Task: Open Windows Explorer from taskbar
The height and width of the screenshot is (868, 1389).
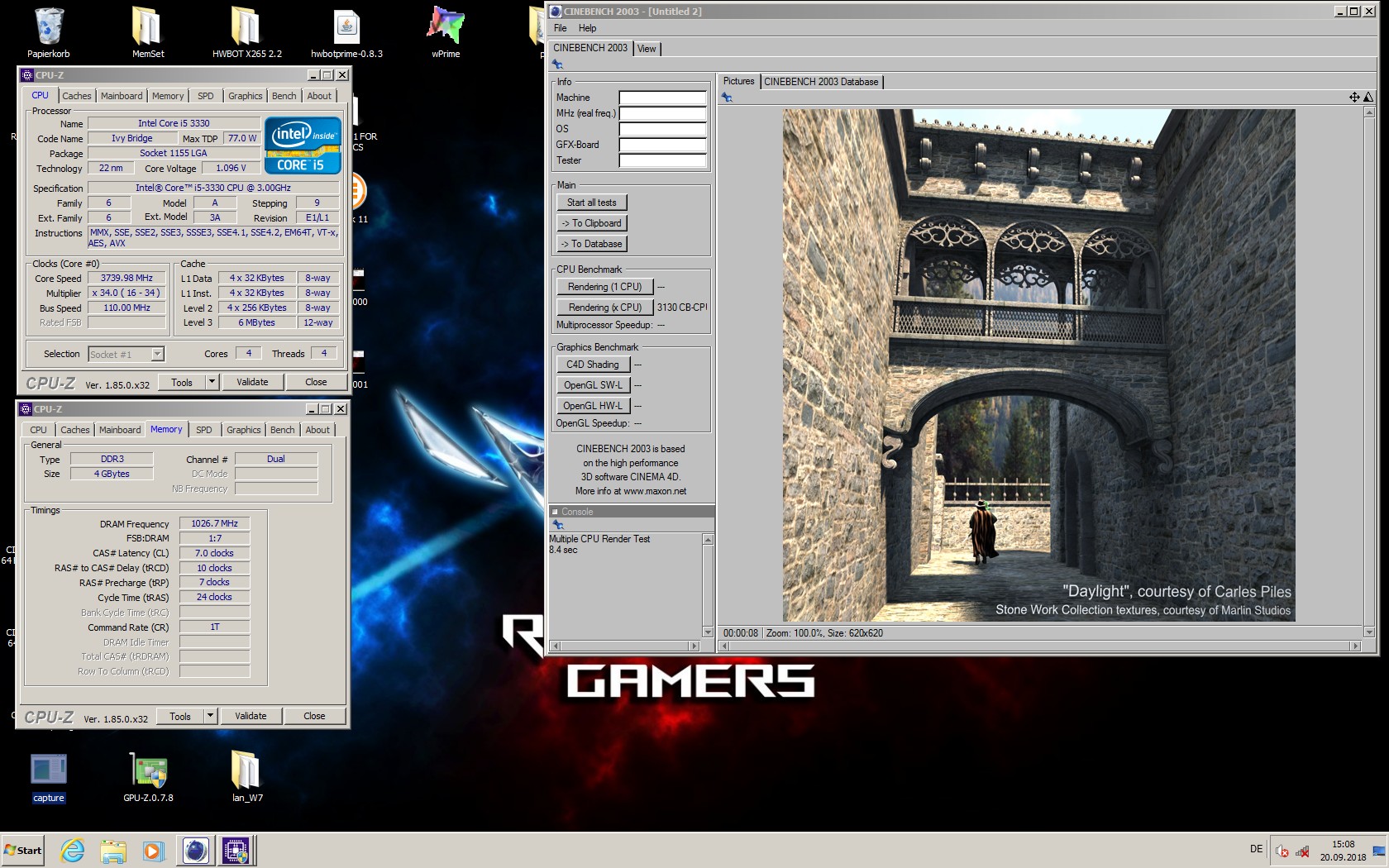Action: click(x=113, y=851)
